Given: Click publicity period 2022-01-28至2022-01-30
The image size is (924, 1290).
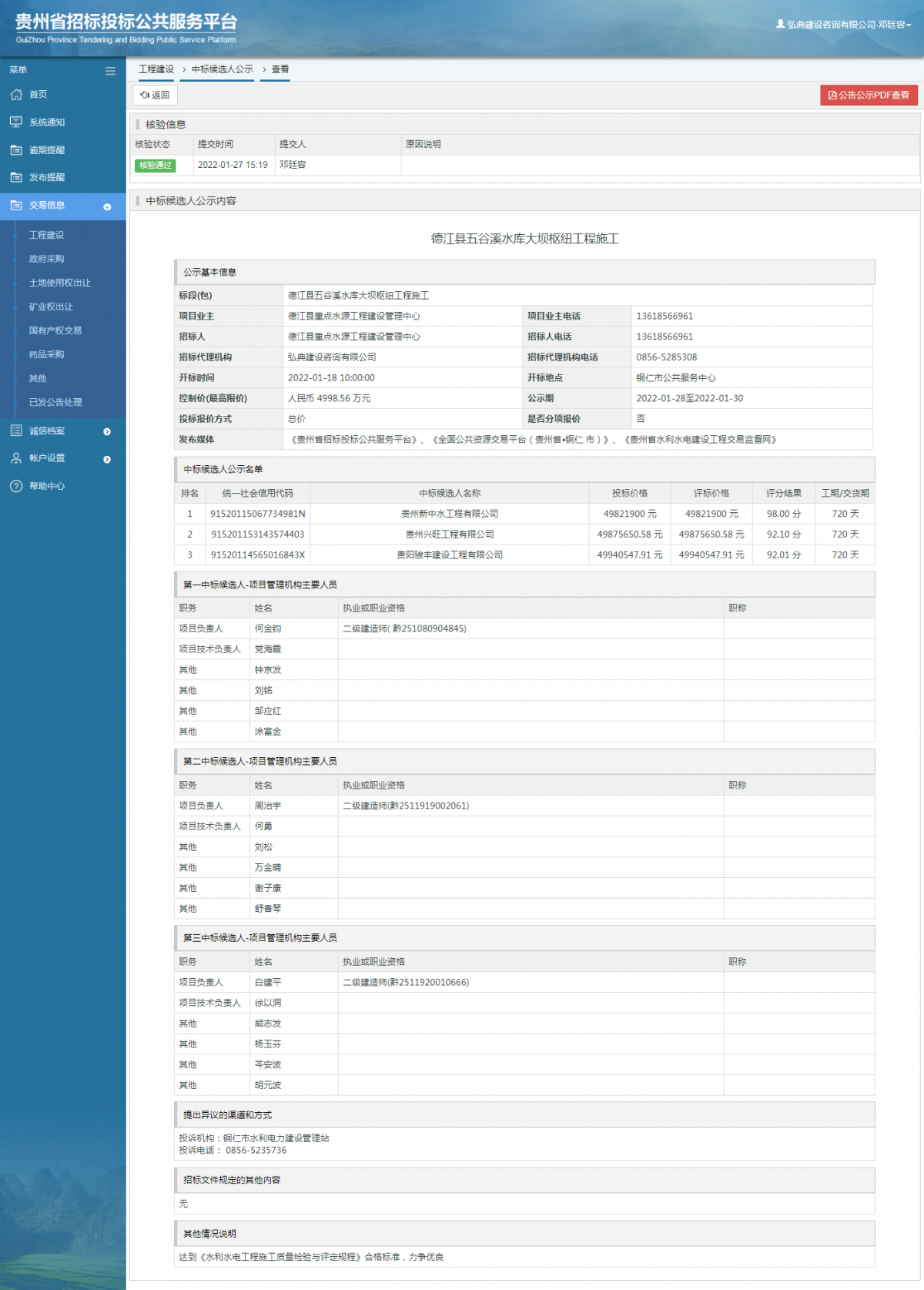Looking at the screenshot, I should point(690,398).
